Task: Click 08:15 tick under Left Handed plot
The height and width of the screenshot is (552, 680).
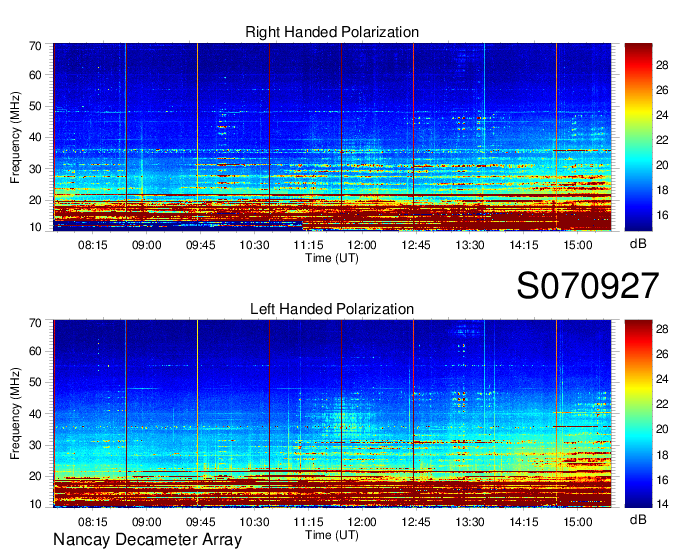Action: pos(92,522)
